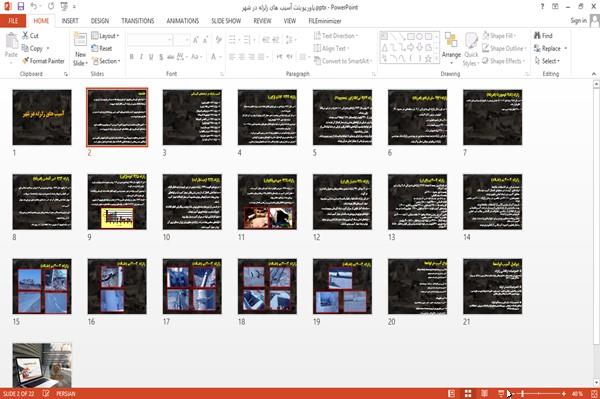Screen dimensions: 600x399
Task: Select slide 15 thumbnail
Action: (x=42, y=286)
